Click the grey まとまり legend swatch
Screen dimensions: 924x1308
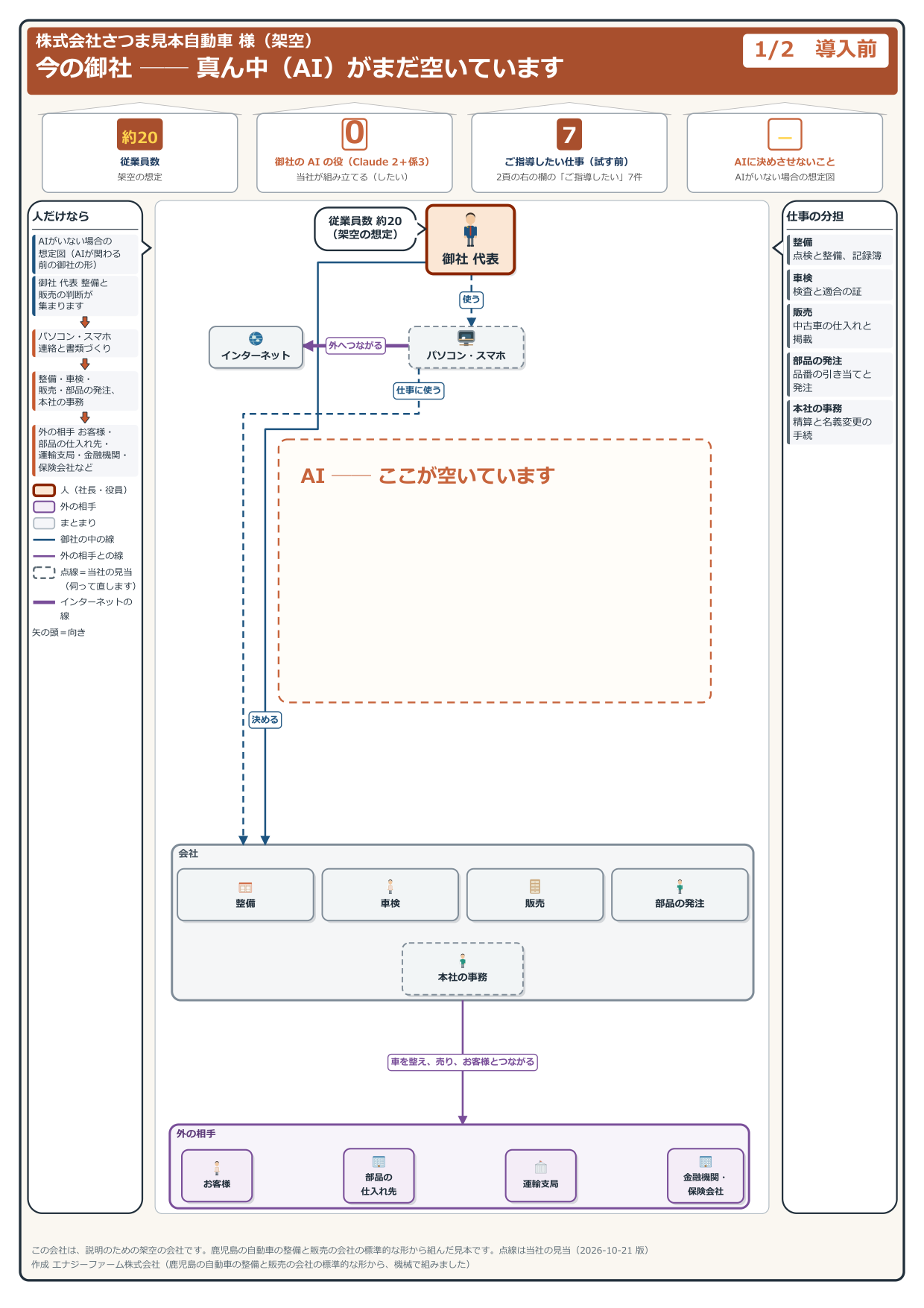pos(44,522)
